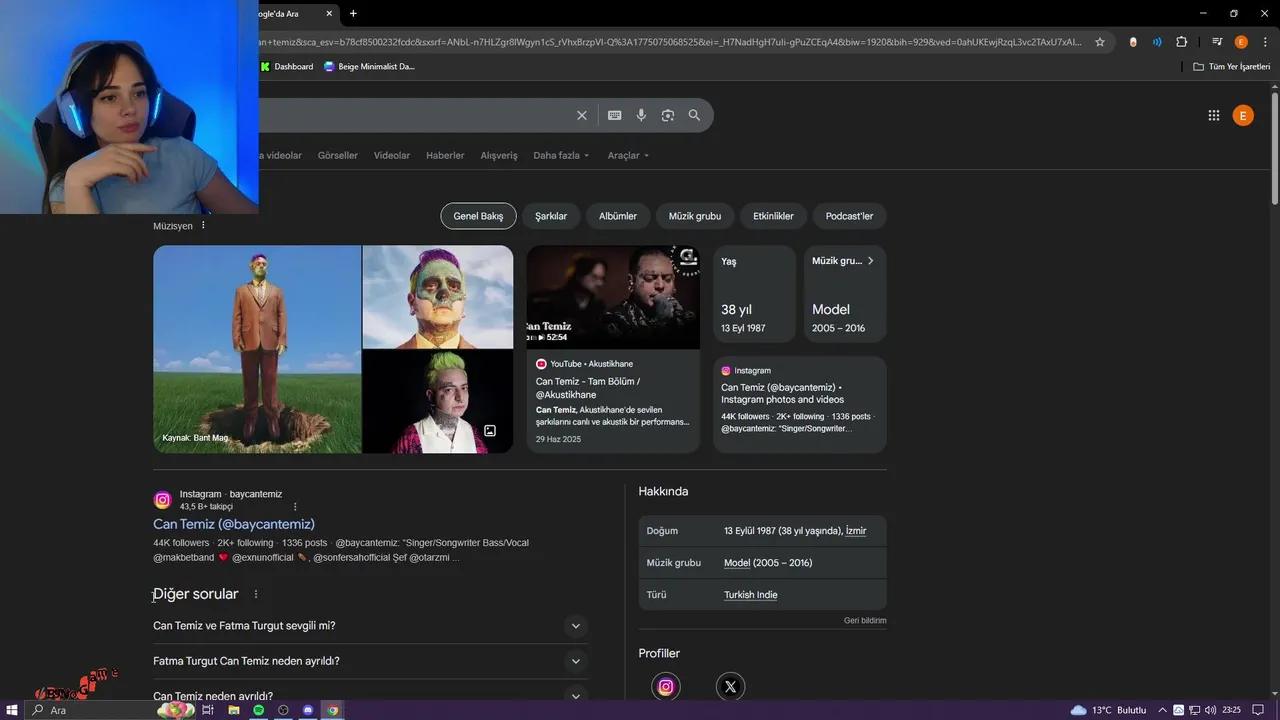Open the Can Temiz (@baycantemiz) result link

234,524
